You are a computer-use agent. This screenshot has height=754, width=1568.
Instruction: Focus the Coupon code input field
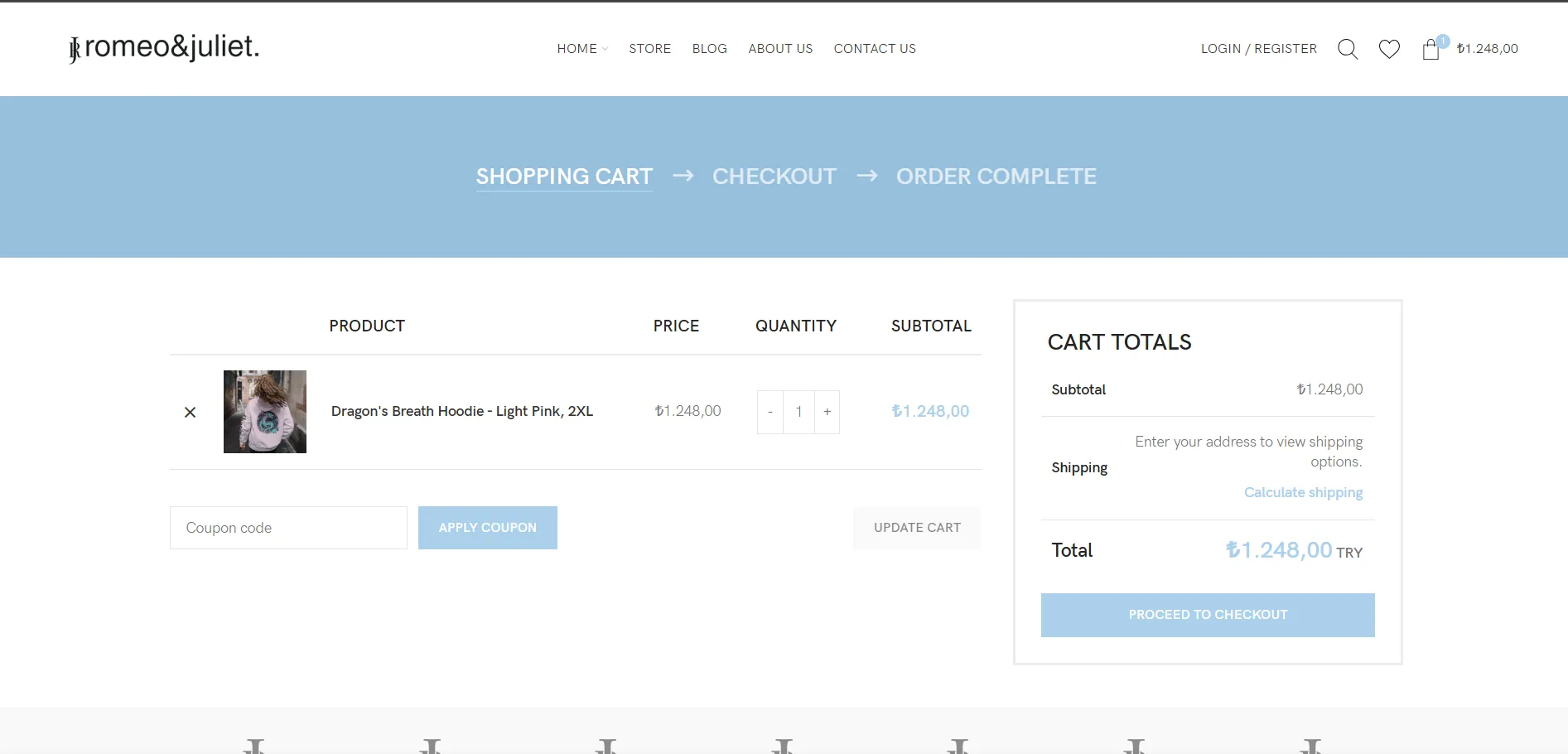pyautogui.click(x=288, y=528)
